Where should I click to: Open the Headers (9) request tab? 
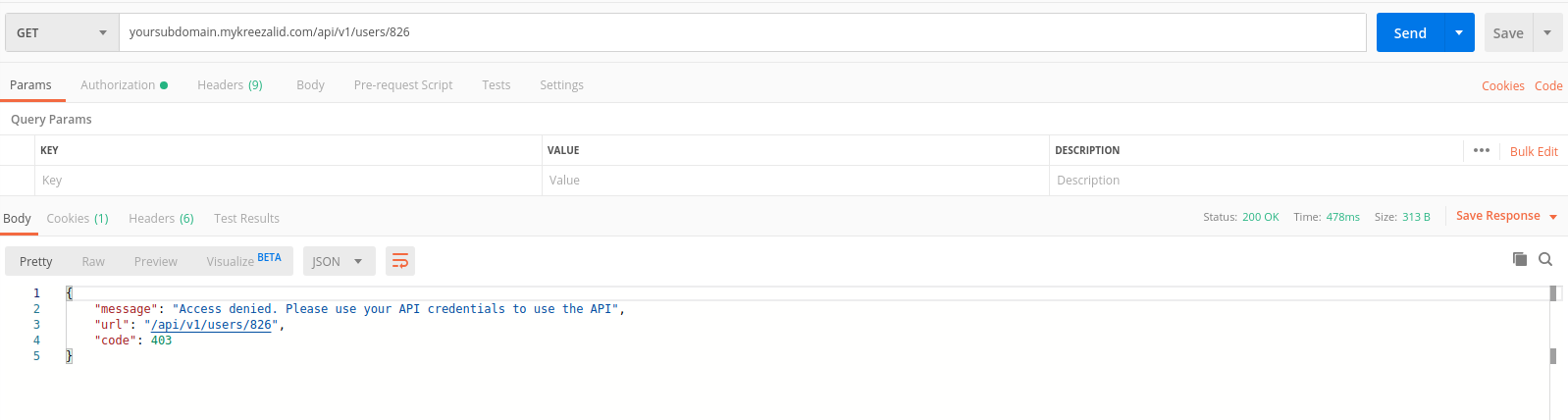230,85
